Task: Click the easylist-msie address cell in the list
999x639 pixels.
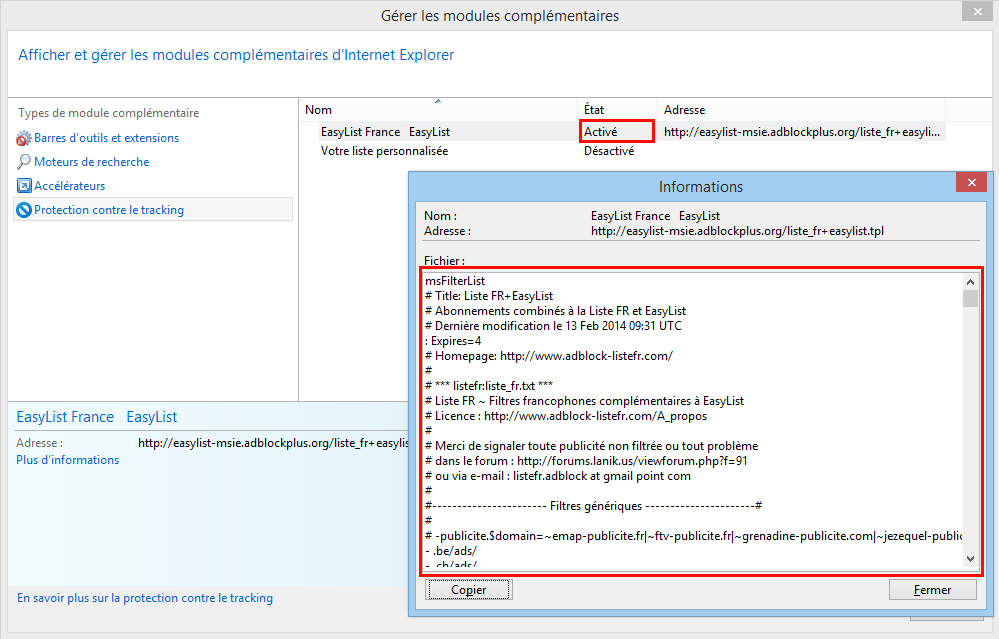Action: point(801,132)
